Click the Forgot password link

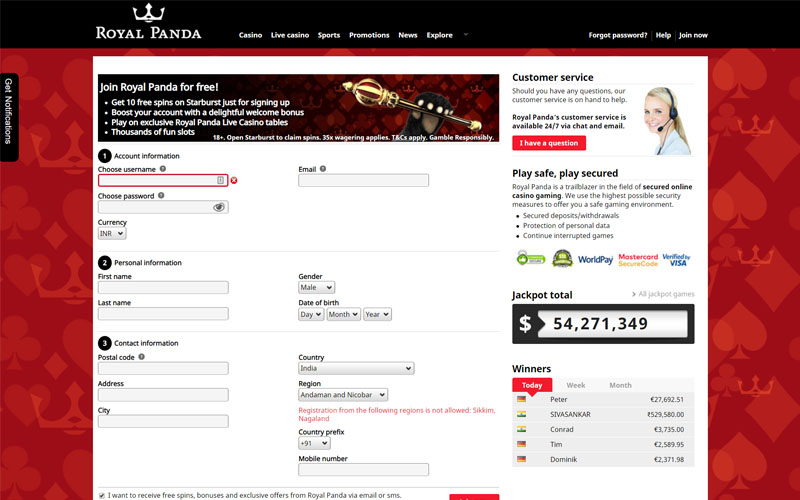pyautogui.click(x=618, y=35)
